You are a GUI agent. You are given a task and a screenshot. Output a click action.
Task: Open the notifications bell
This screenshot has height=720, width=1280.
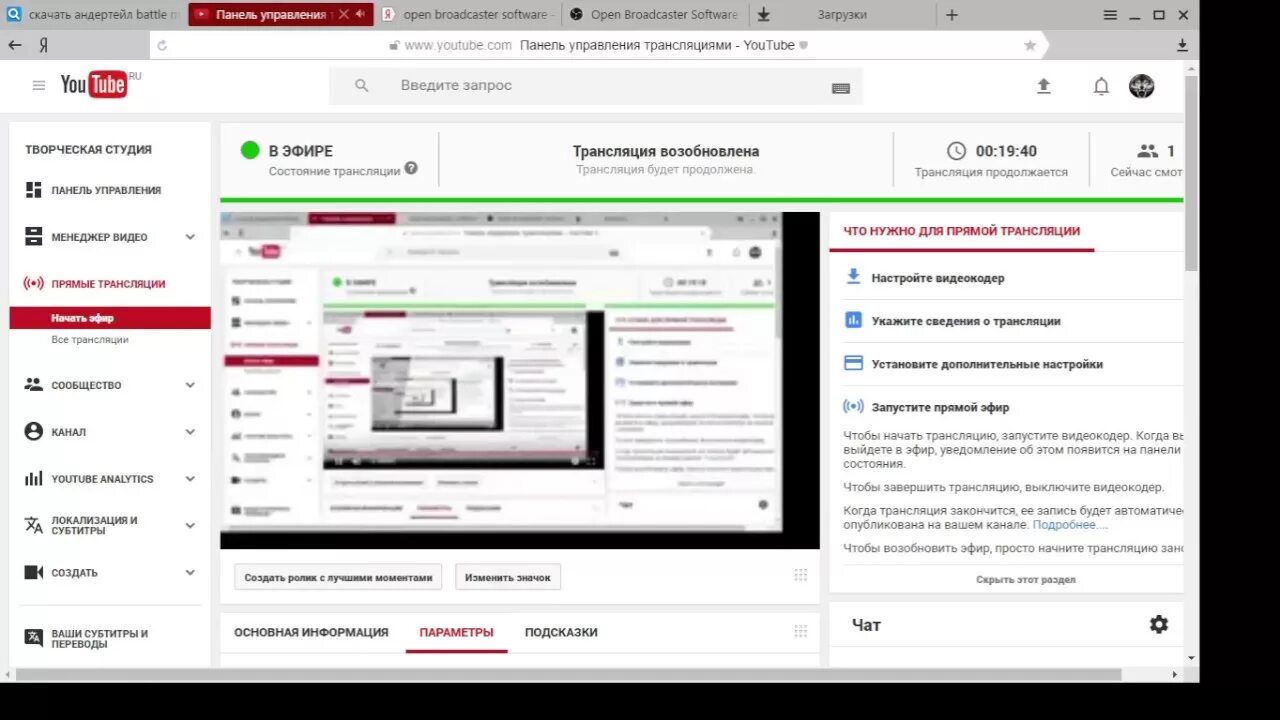(1101, 86)
